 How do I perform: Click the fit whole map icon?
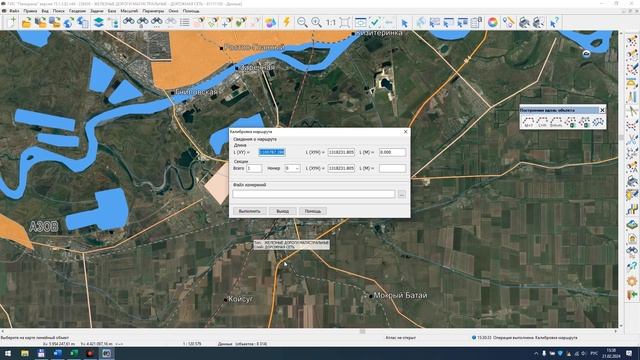click(x=344, y=22)
